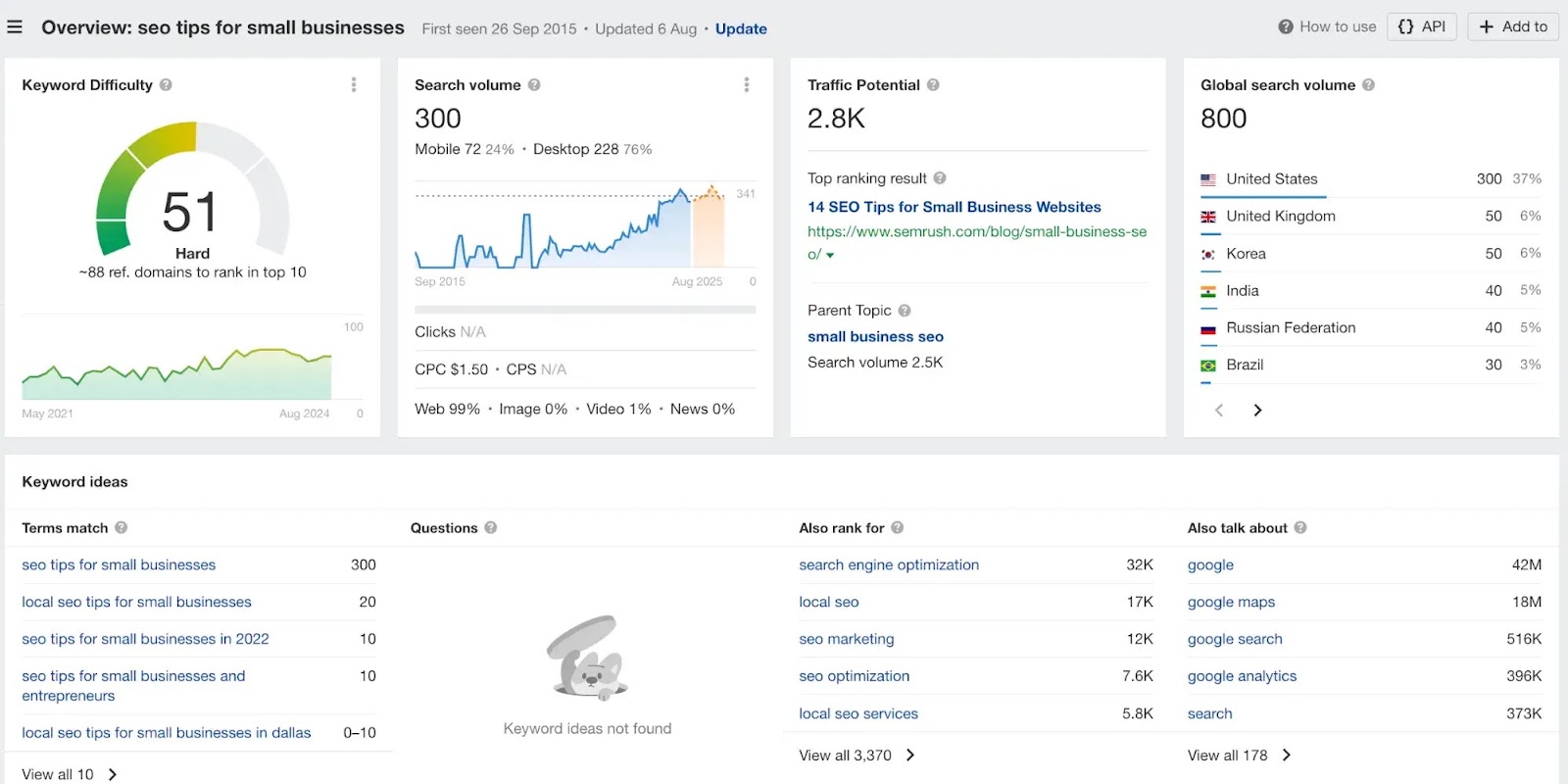Screen dimensions: 1568x784
Task: Open parent topic small business seo
Action: (x=875, y=336)
